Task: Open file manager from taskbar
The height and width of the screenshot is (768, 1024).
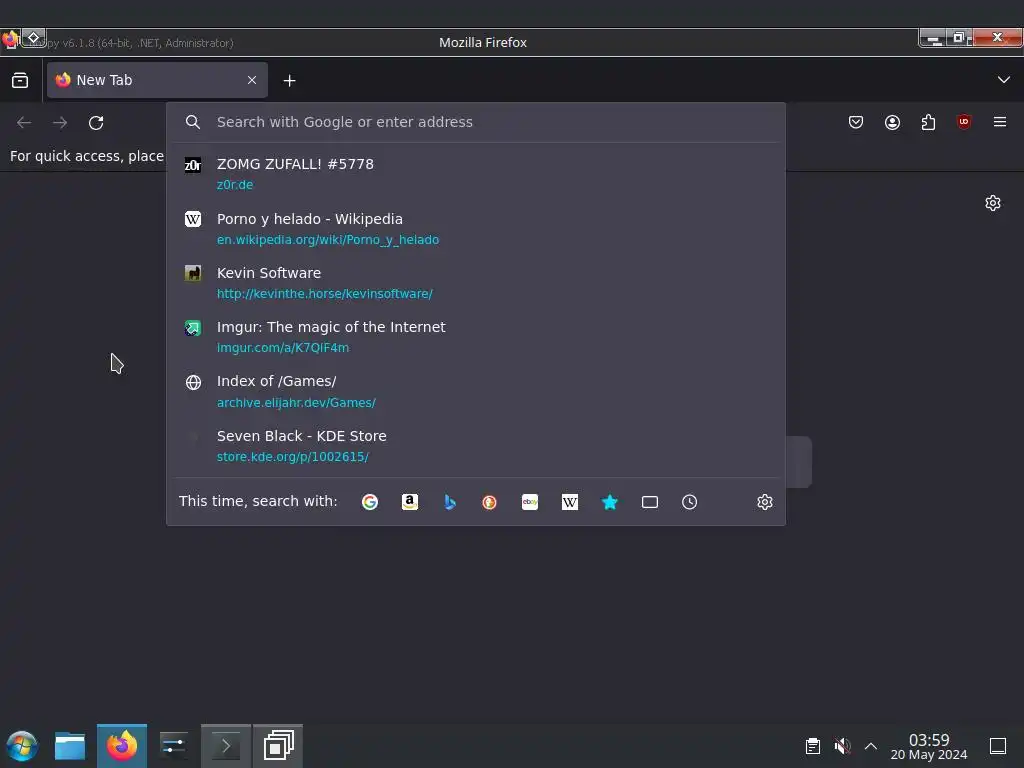Action: pyautogui.click(x=70, y=746)
